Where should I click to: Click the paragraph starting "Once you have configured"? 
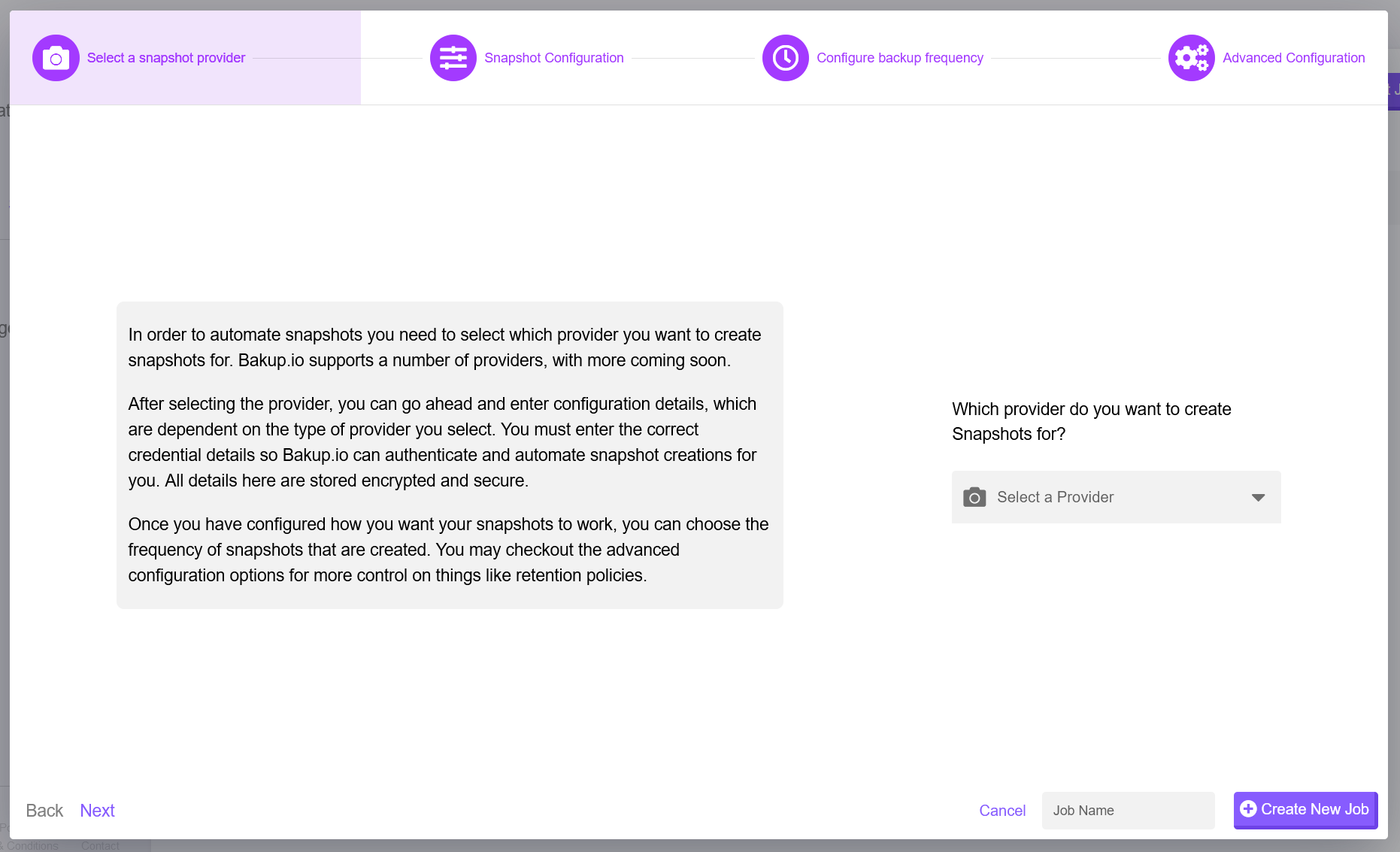[448, 550]
